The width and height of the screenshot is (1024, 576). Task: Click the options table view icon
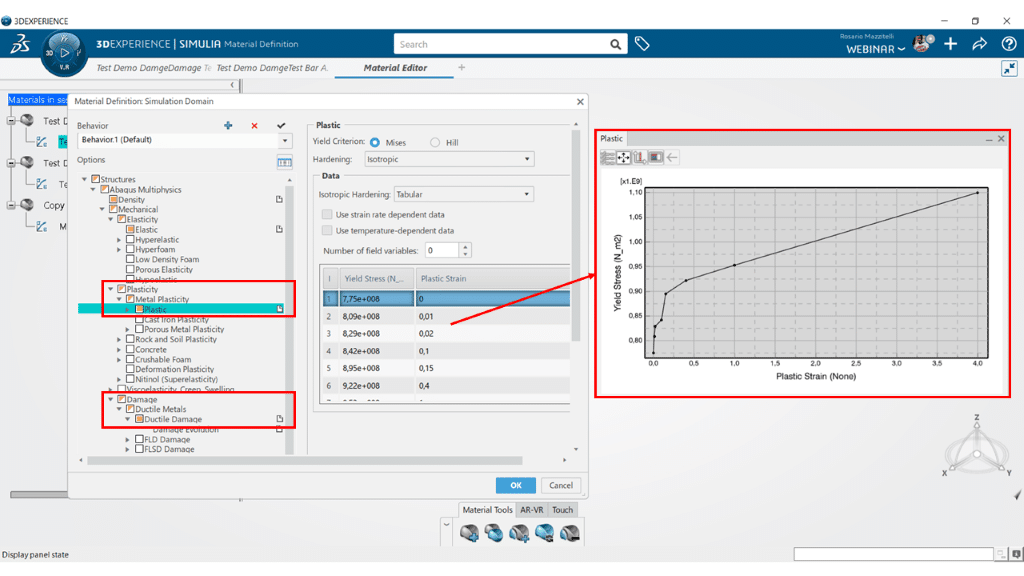pos(284,162)
